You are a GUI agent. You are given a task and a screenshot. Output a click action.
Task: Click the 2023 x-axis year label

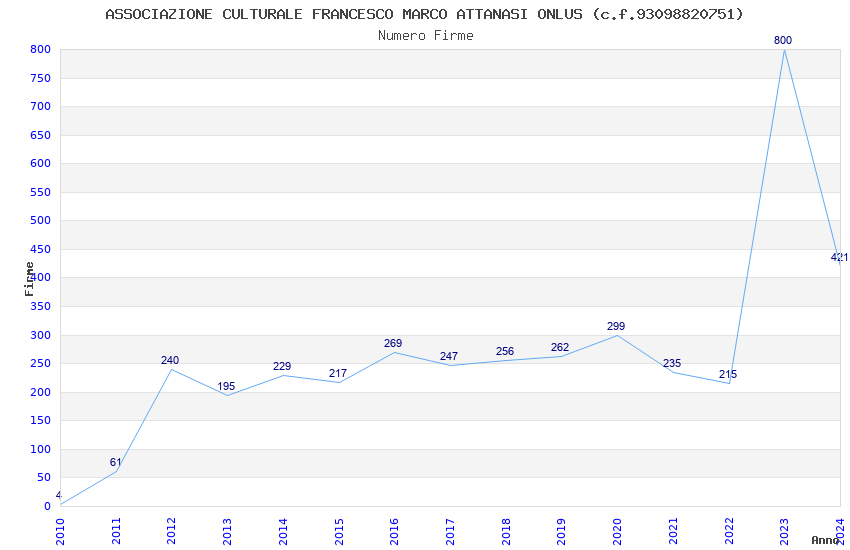784,531
